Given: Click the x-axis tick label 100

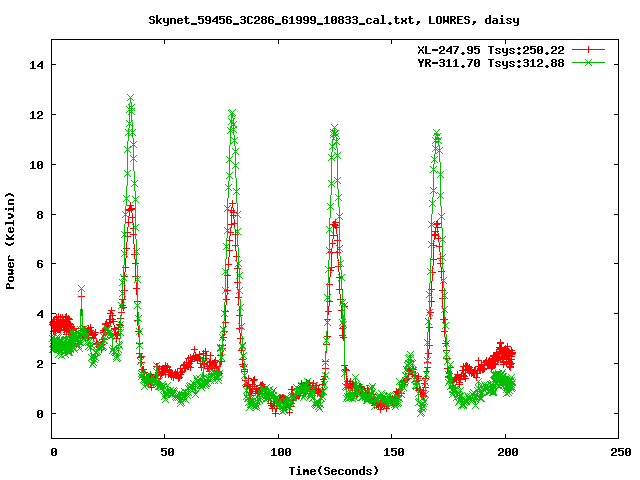Looking at the screenshot, I should 281,452.
